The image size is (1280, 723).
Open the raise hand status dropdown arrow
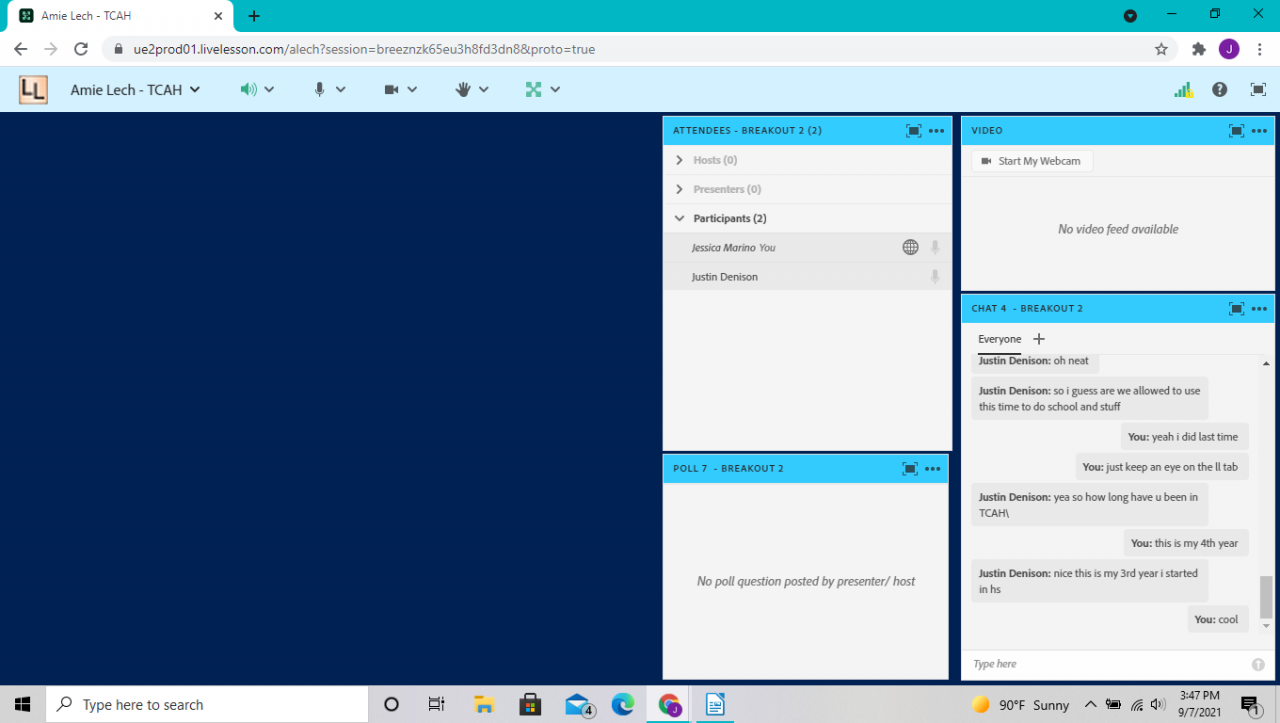484,89
